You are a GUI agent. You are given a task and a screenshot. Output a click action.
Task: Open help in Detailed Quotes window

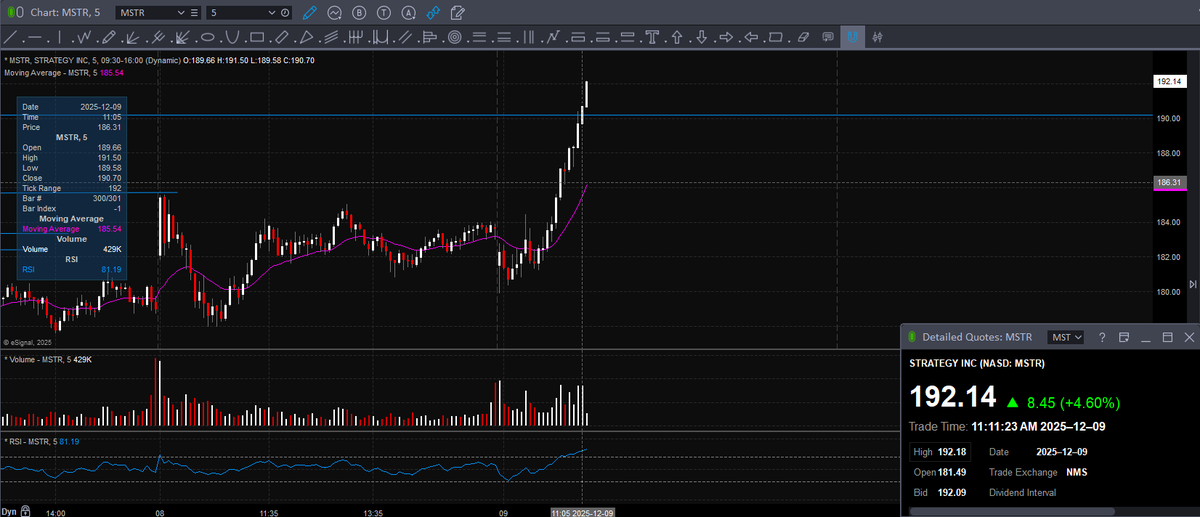[x=1101, y=337]
